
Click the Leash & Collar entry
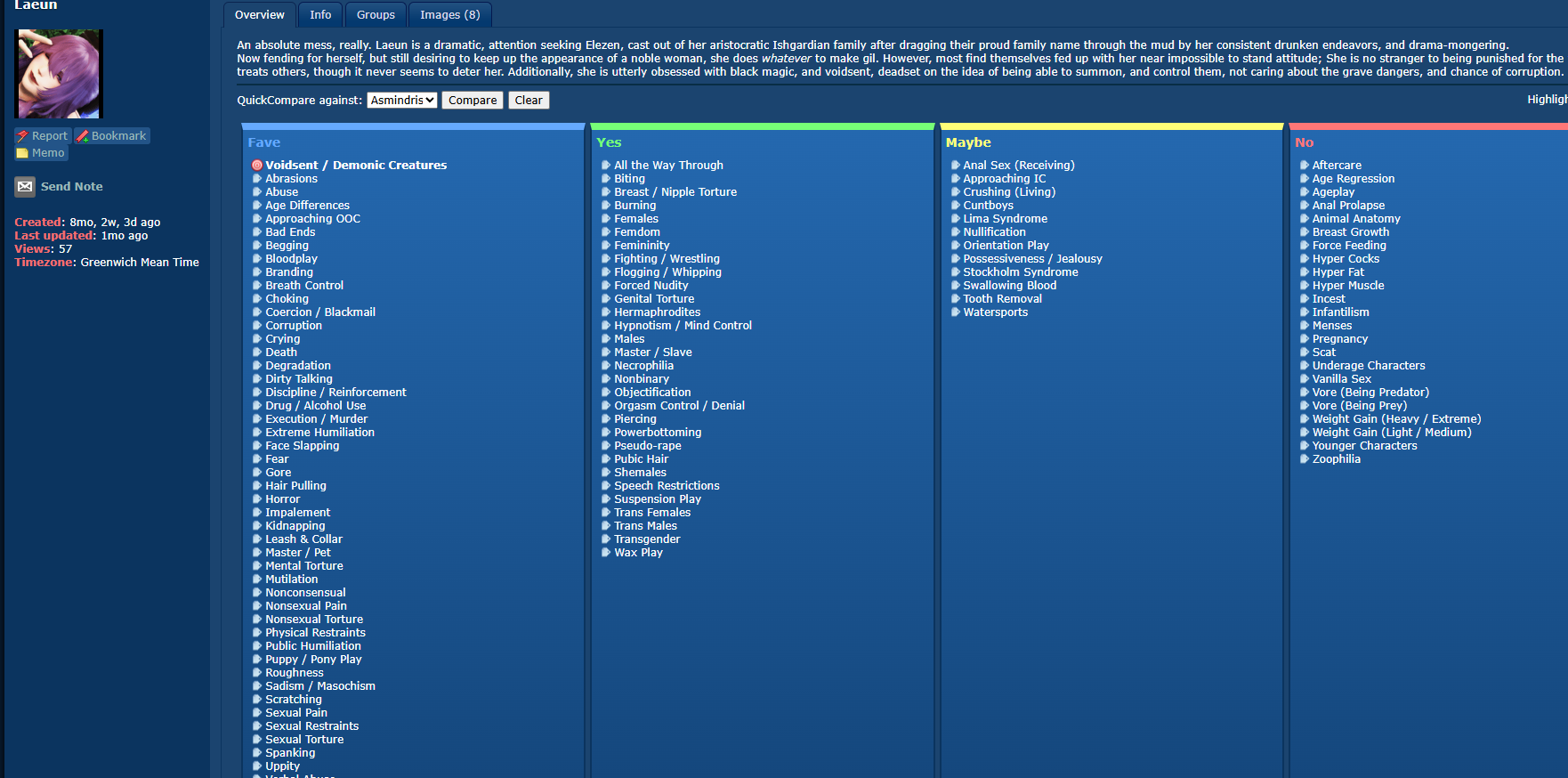coord(303,539)
